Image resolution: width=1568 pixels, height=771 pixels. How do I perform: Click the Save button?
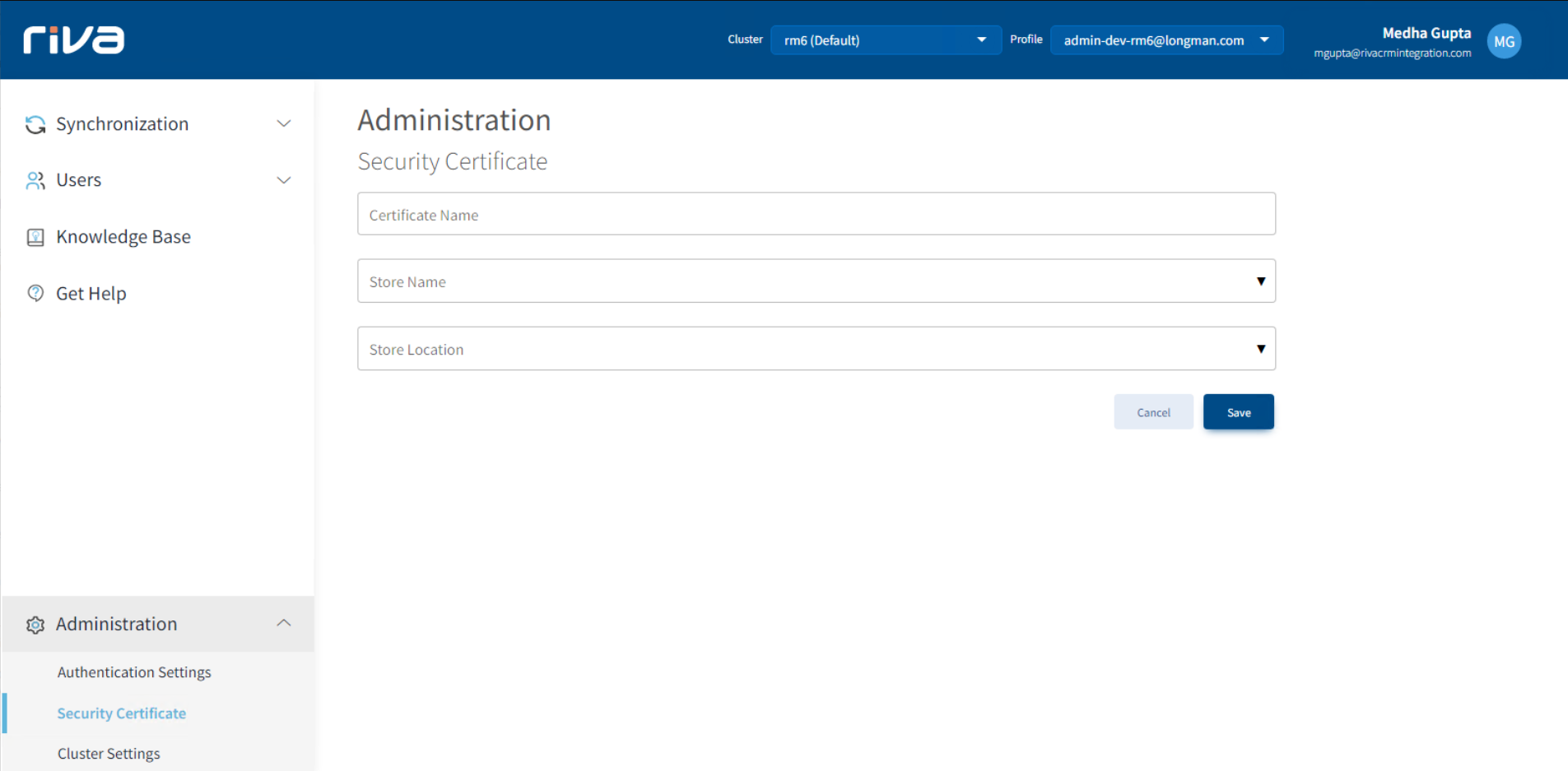pyautogui.click(x=1238, y=411)
